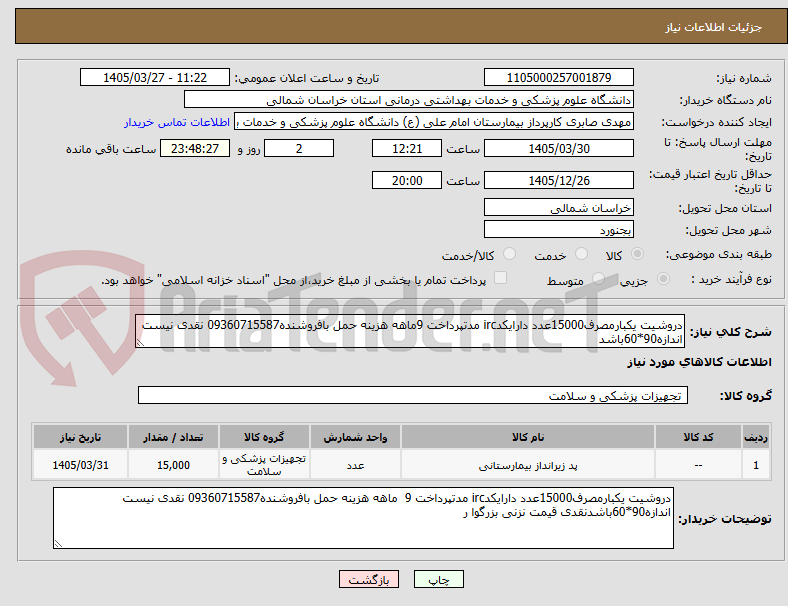
Task: Click the چاپ (print) button
Action: 438,579
